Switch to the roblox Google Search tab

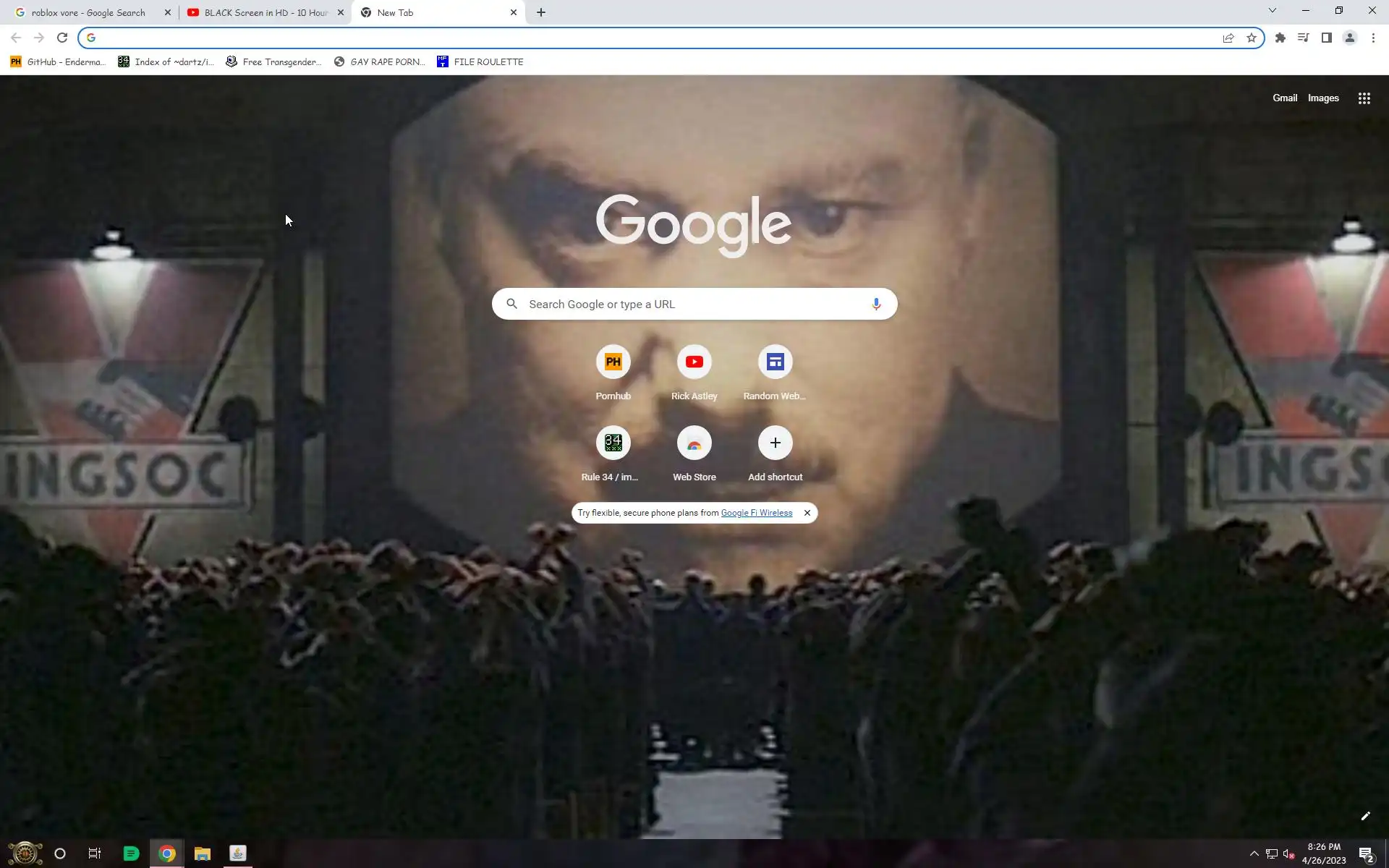[x=88, y=12]
